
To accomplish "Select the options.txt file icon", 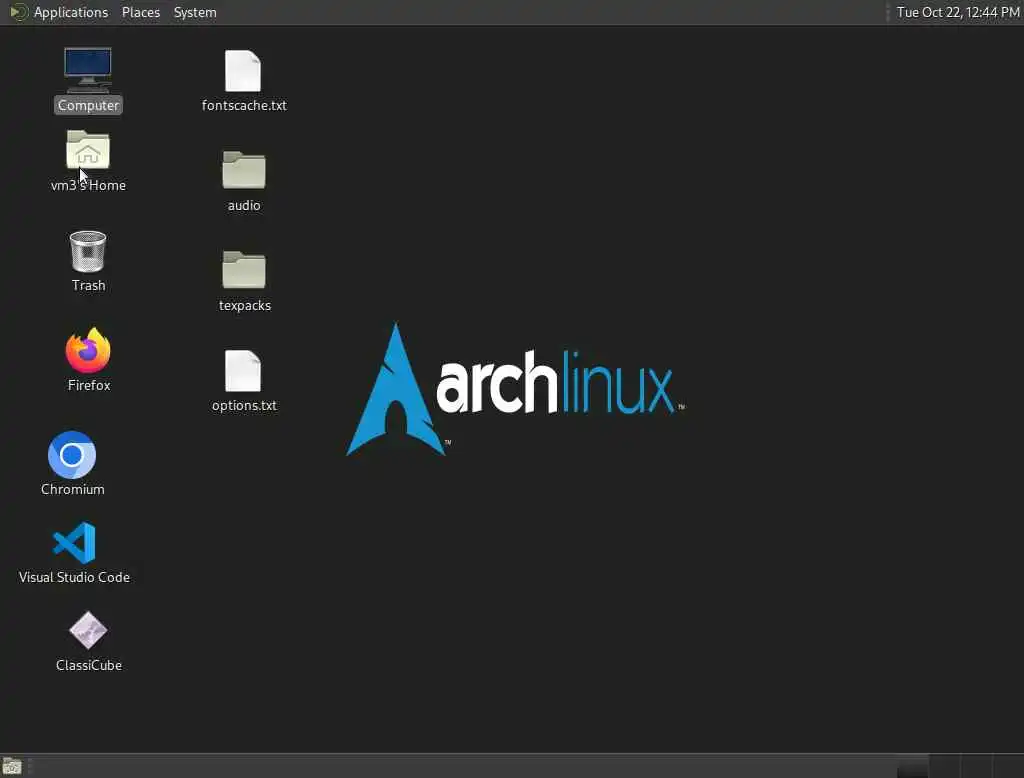I will [x=243, y=370].
